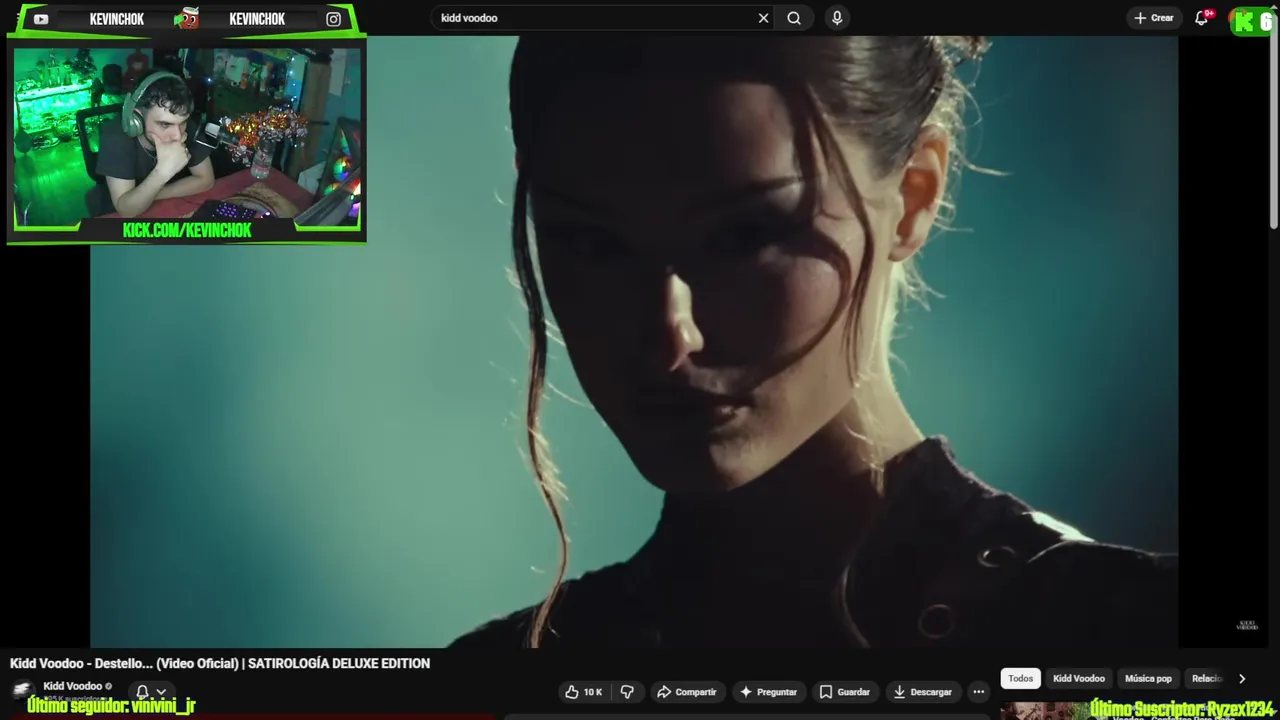Viewport: 1280px width, 720px height.
Task: Open the Preguntar AI button
Action: [768, 692]
